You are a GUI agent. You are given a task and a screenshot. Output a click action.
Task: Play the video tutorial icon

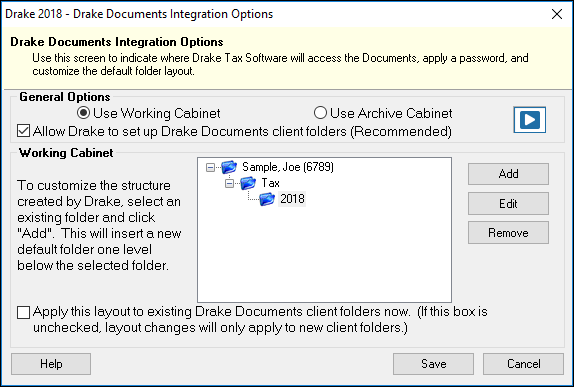click(x=529, y=120)
